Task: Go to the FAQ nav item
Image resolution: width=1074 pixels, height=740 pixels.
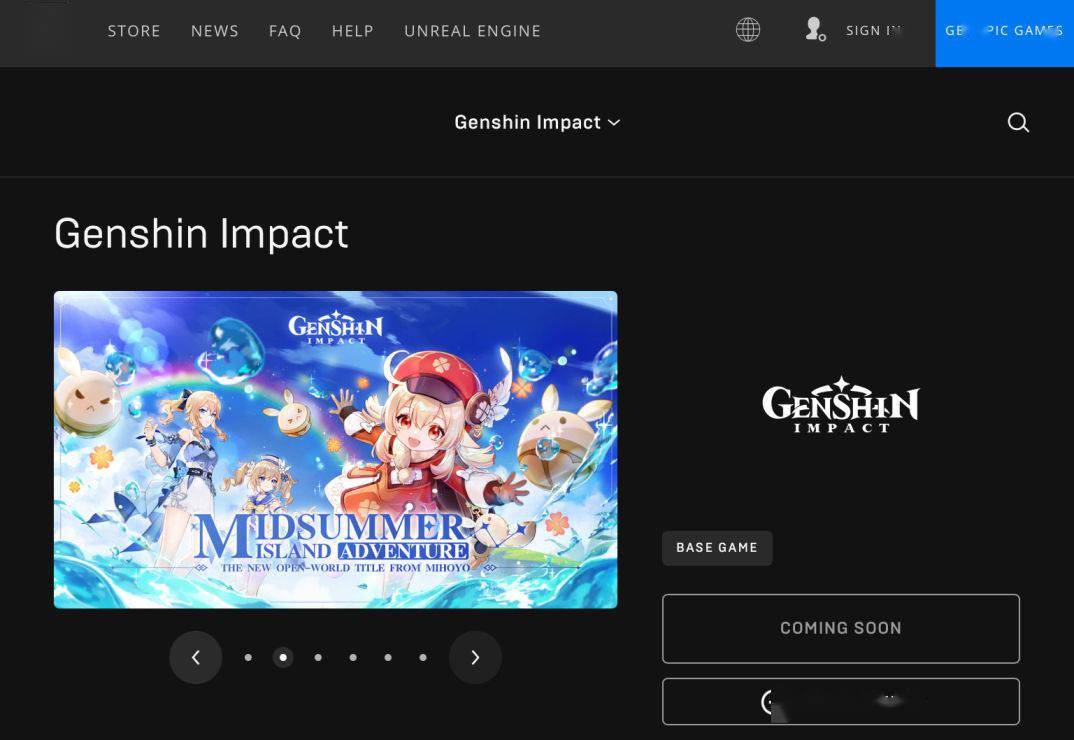Action: (x=285, y=31)
